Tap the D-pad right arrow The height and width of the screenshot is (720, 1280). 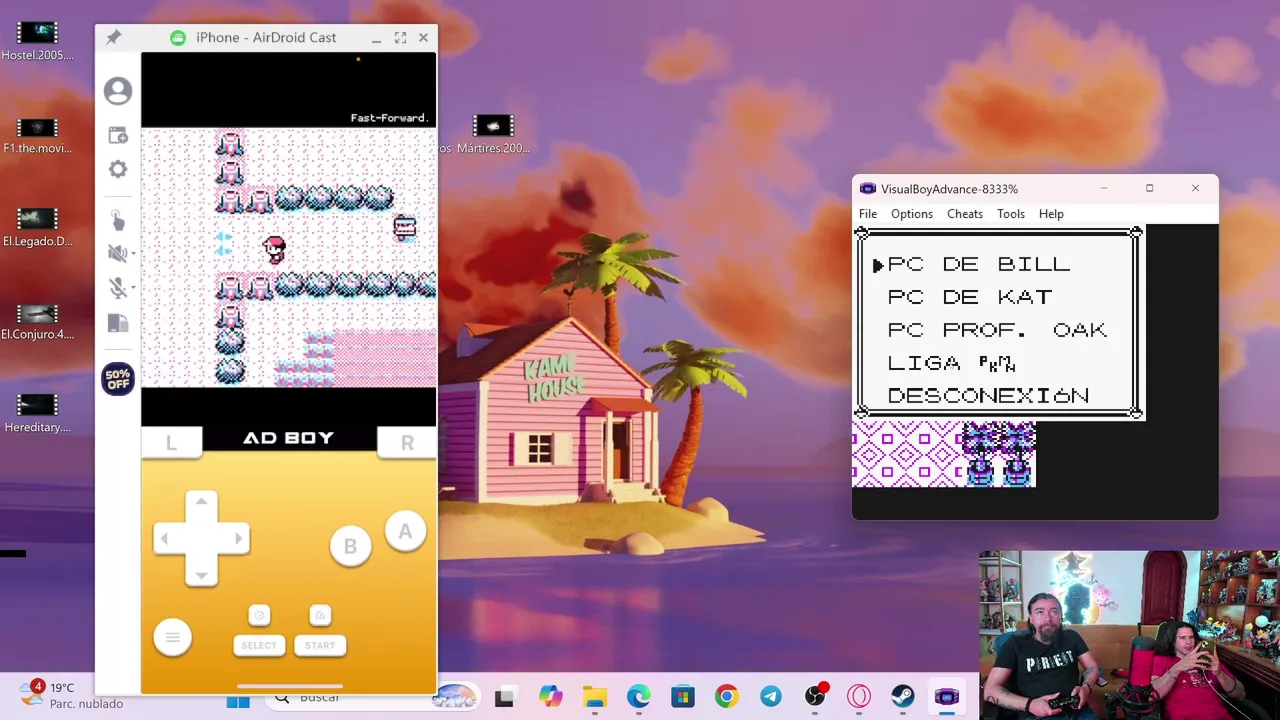238,538
